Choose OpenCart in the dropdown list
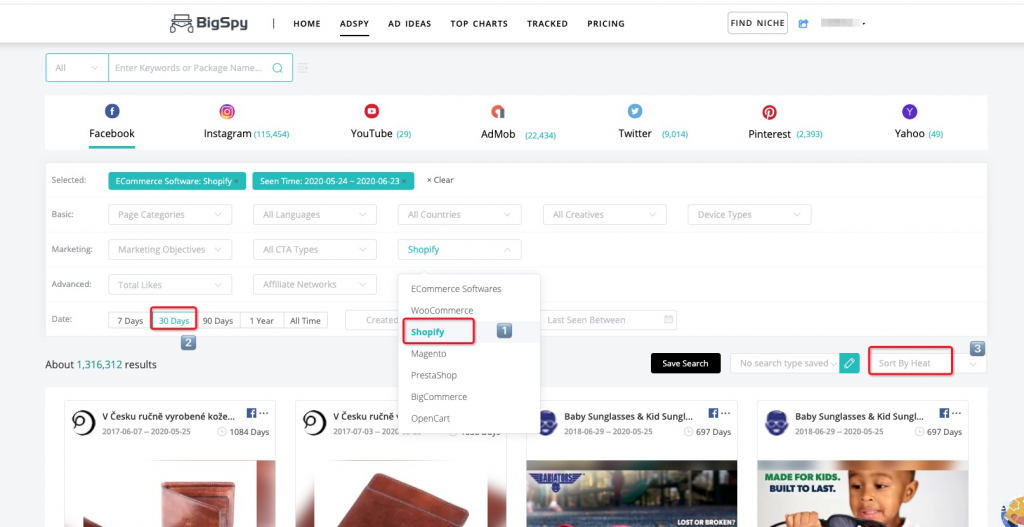1024x527 pixels. tap(469, 419)
